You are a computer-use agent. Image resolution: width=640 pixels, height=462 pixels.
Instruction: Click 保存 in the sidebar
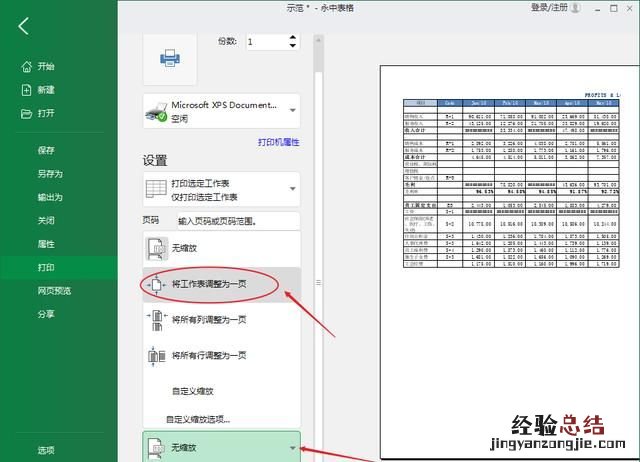click(46, 150)
